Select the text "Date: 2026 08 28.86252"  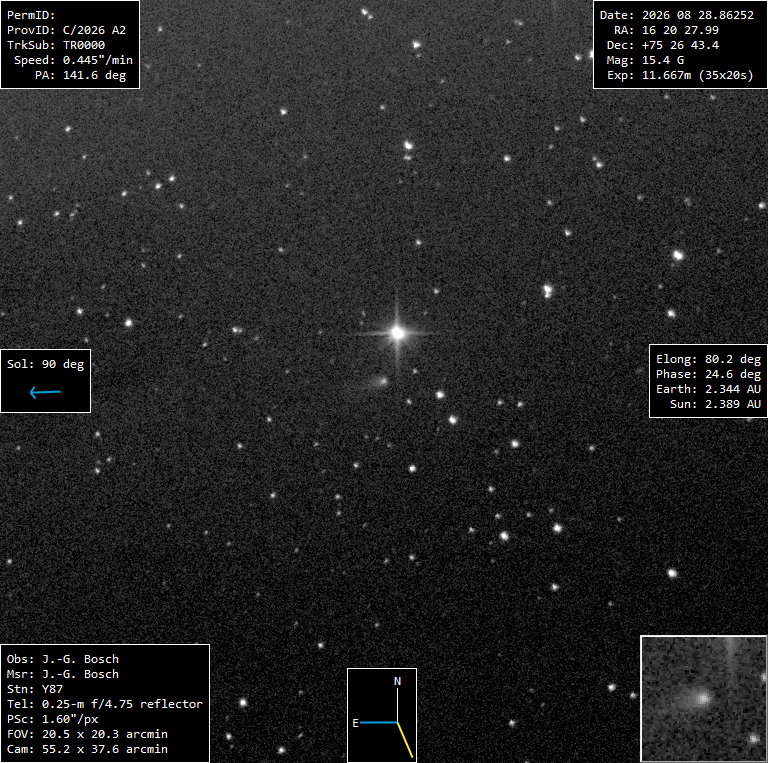677,15
